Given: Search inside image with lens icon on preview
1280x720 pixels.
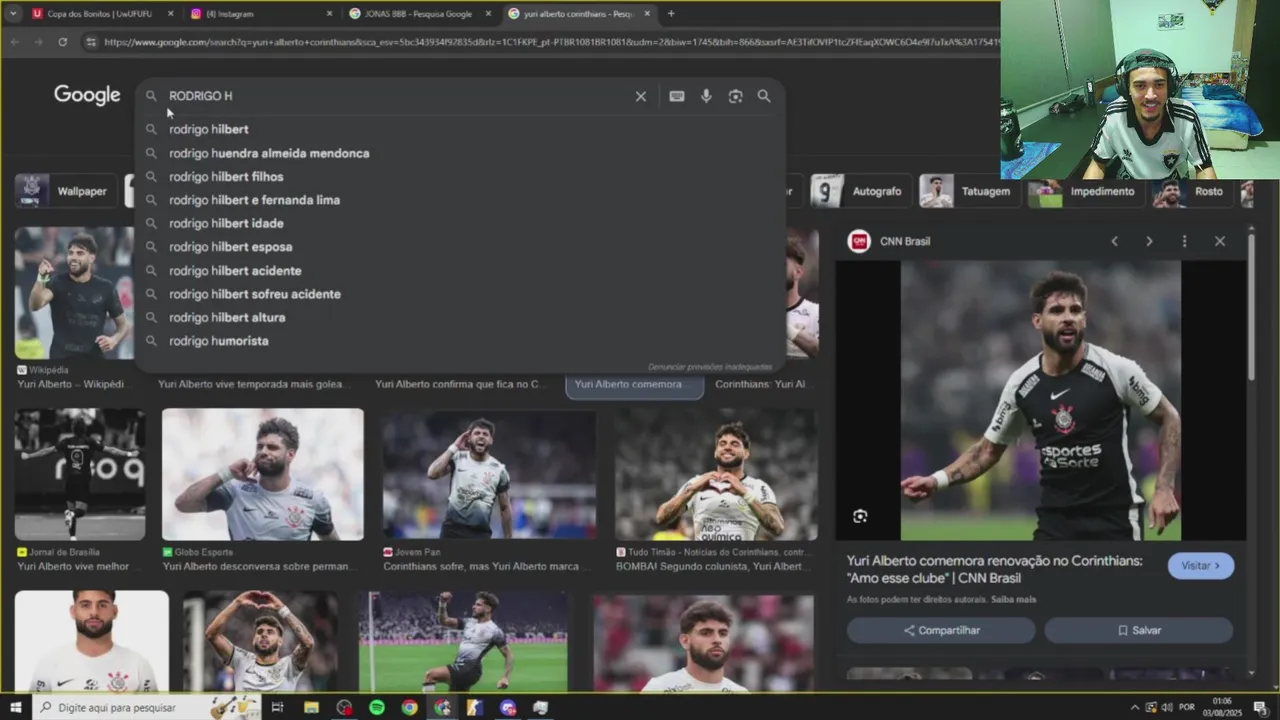Looking at the screenshot, I should (x=860, y=516).
